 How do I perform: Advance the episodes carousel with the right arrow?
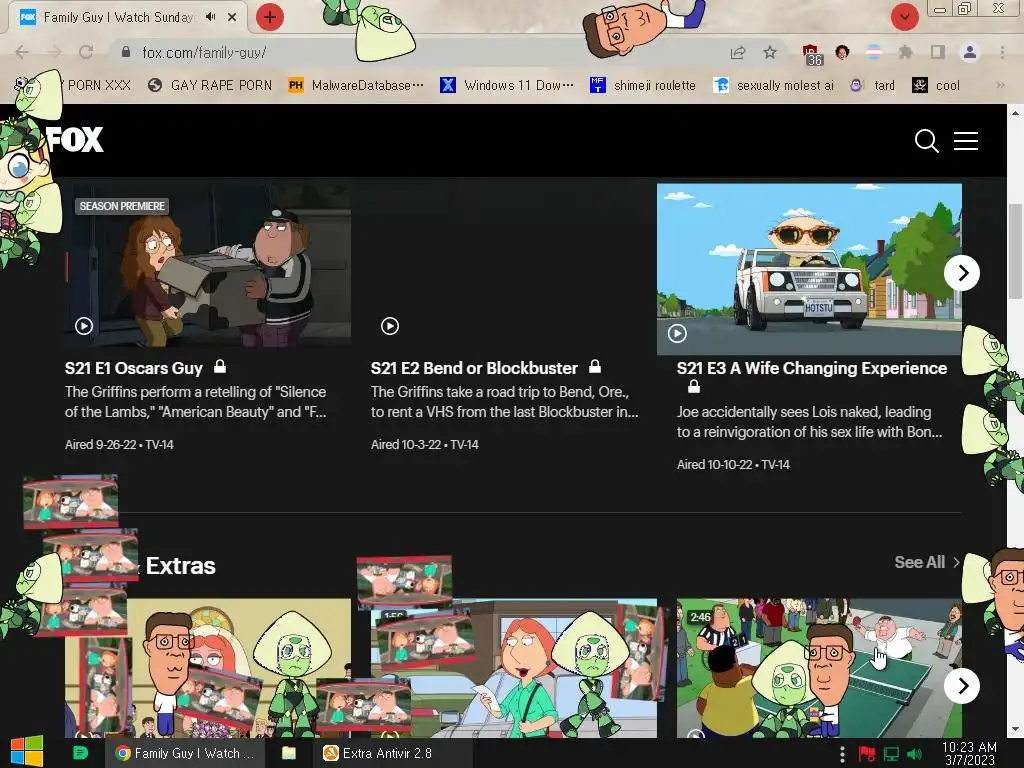[962, 272]
